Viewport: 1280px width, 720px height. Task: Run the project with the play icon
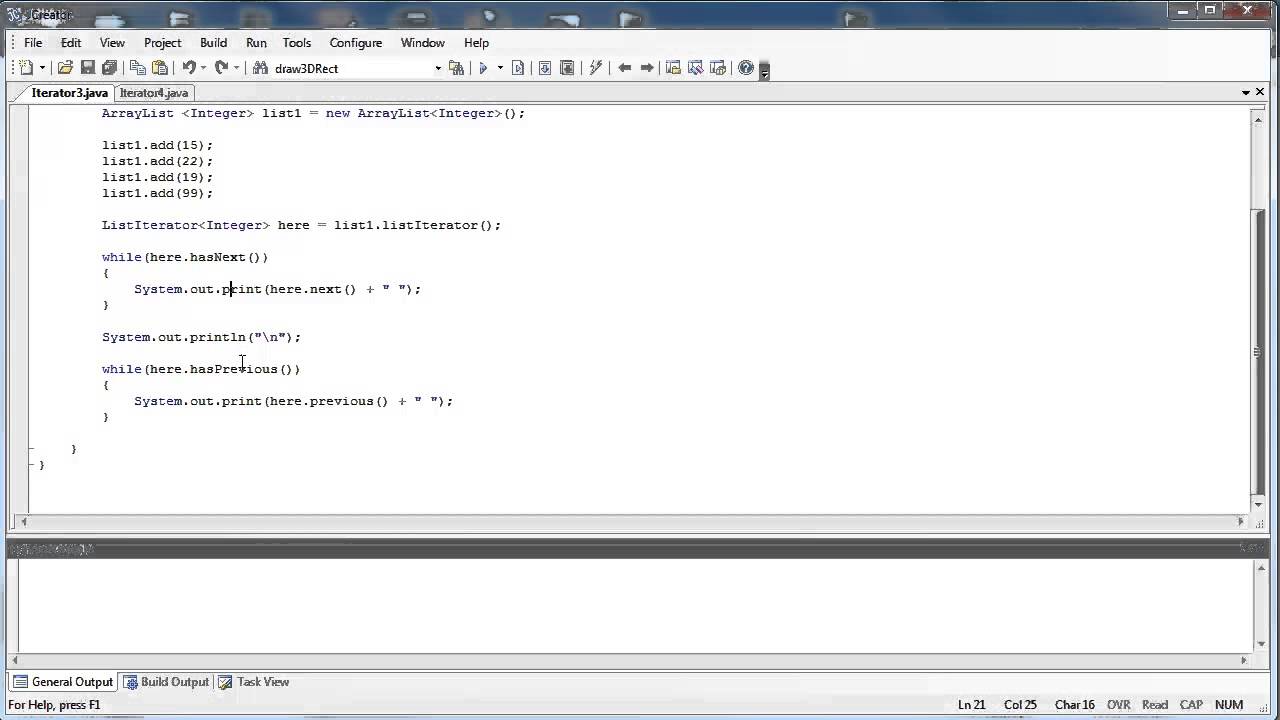pos(482,68)
